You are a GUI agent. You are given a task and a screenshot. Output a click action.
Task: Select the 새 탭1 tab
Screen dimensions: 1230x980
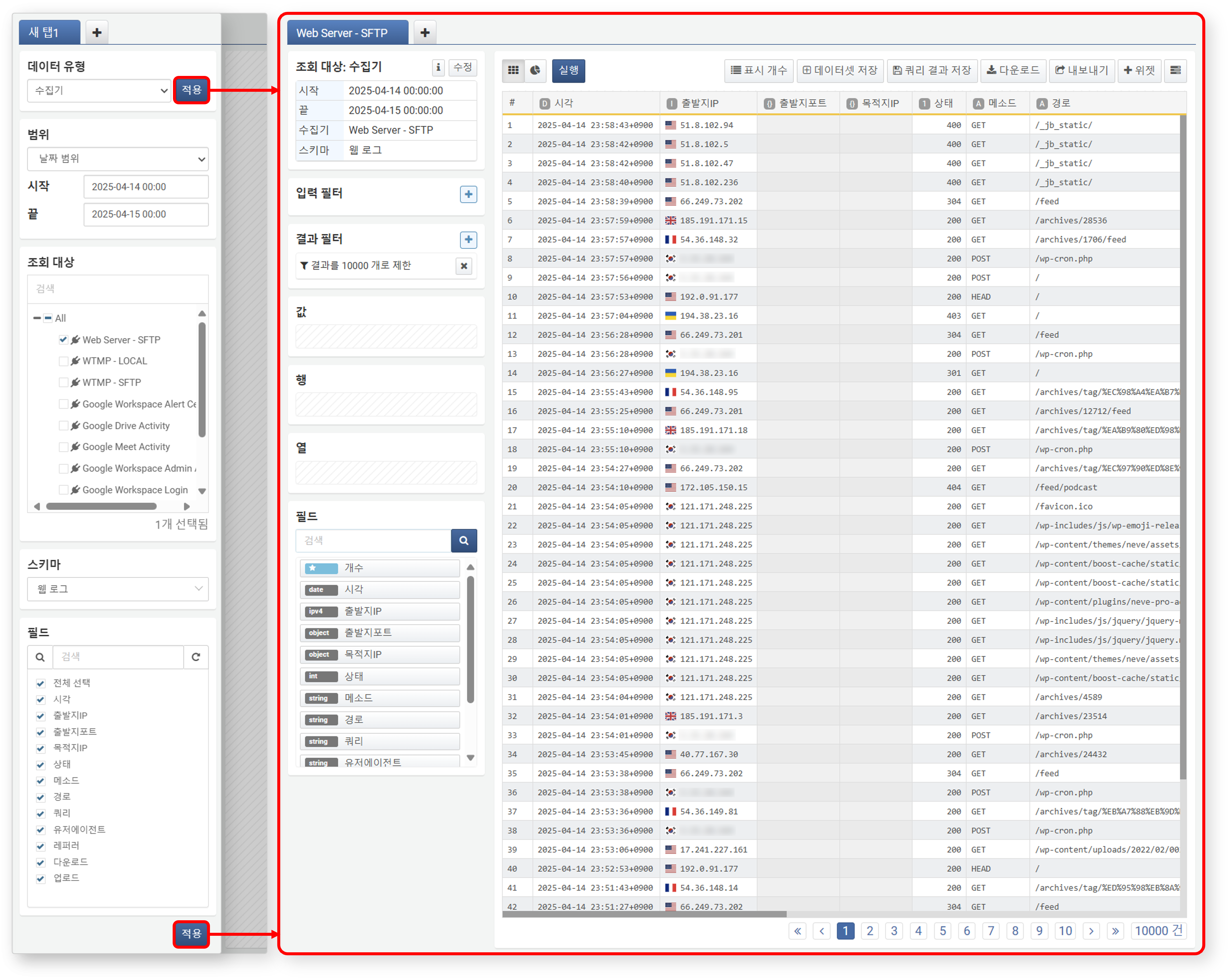50,33
